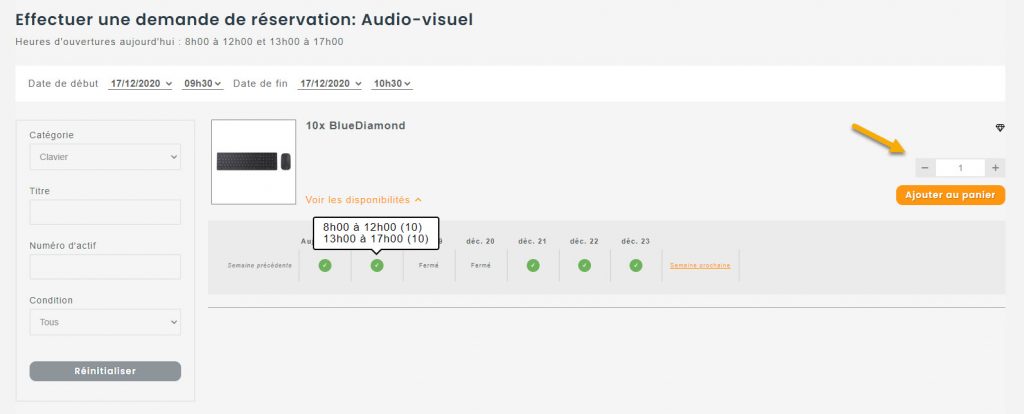
Task: Click availability checkmark for déc. 22
Action: [x=584, y=265]
